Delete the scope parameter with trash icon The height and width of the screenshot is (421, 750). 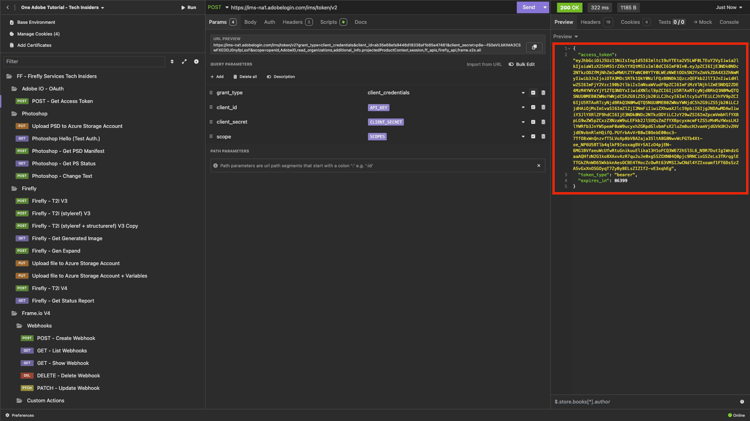[x=543, y=137]
